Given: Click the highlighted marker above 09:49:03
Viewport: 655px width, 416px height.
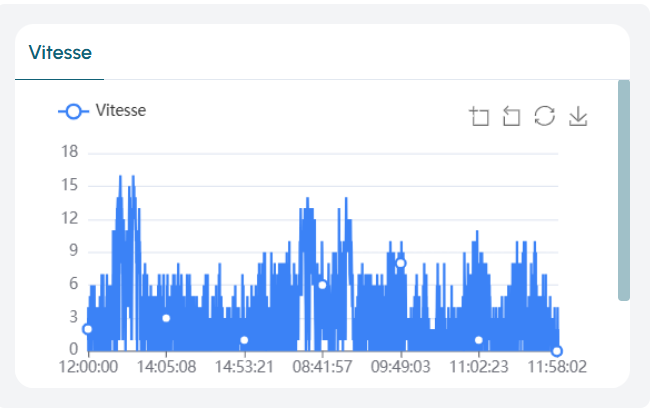Looking at the screenshot, I should 401,263.
